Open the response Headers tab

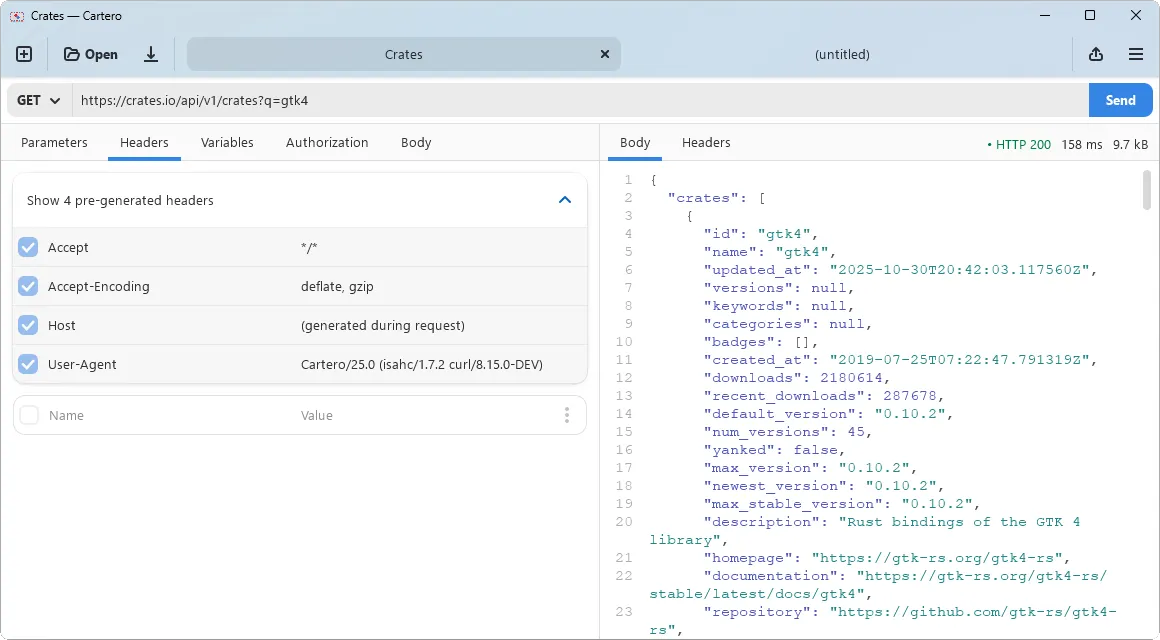[x=706, y=142]
